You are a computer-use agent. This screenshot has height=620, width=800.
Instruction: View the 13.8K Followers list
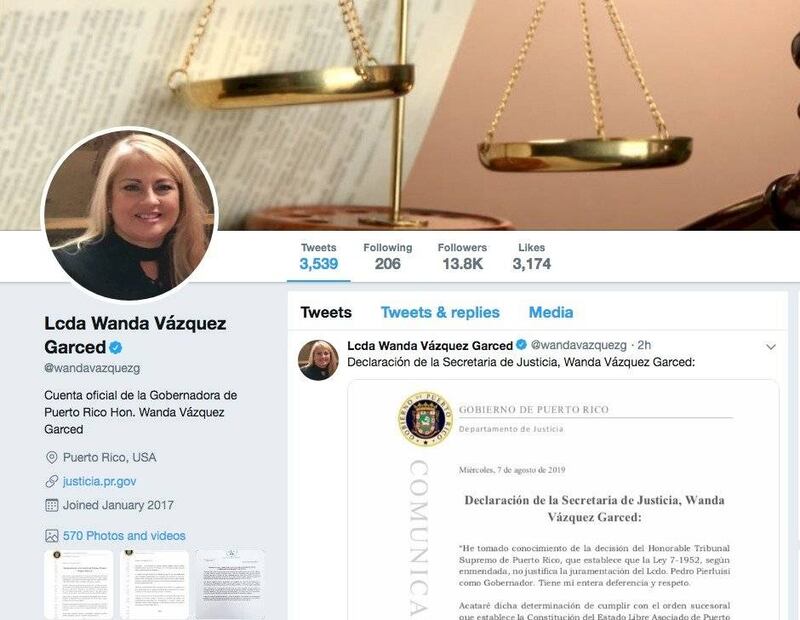tap(462, 257)
